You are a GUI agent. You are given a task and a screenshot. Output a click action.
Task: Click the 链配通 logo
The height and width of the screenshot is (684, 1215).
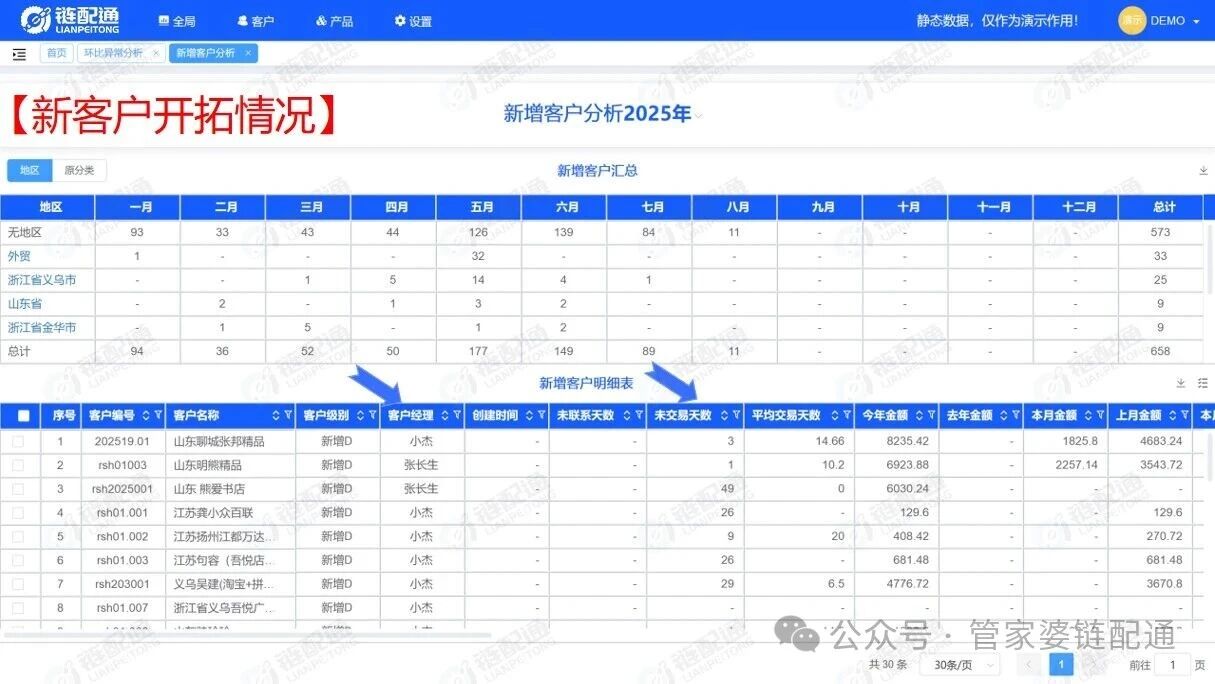pyautogui.click(x=70, y=20)
